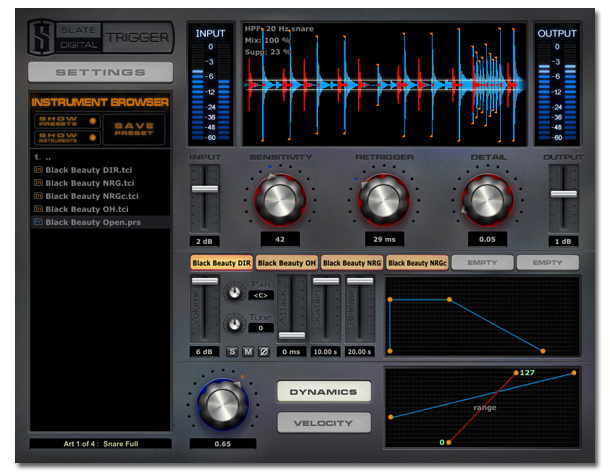Select the Black Beauty NRG slot tab
610x476 pixels.
352,263
